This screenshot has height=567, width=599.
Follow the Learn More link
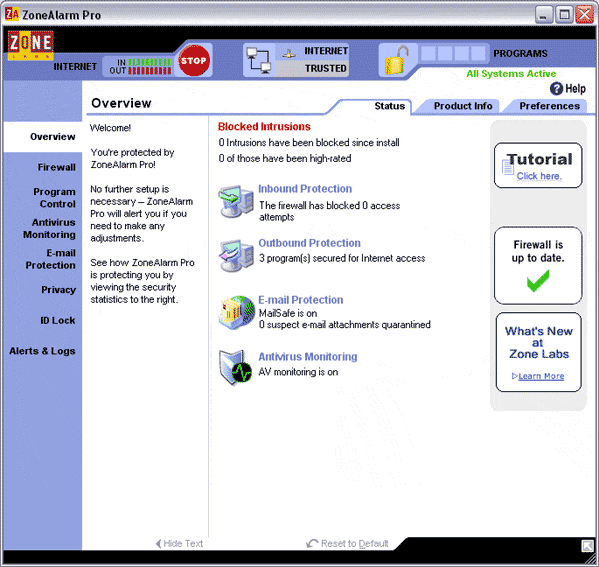pos(541,376)
